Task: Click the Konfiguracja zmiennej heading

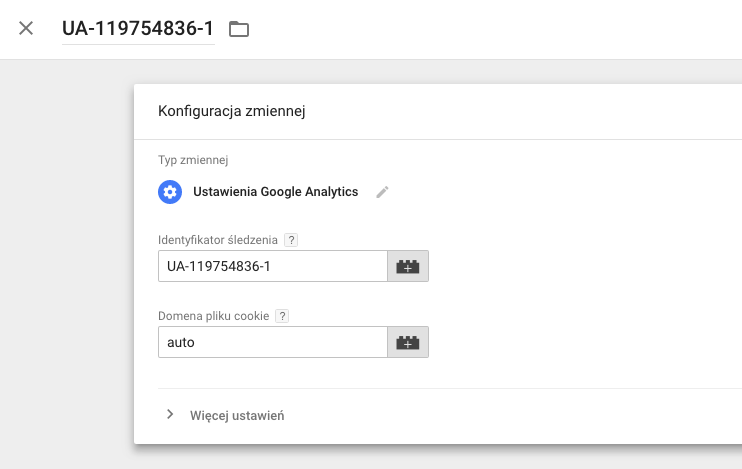Action: click(231, 111)
